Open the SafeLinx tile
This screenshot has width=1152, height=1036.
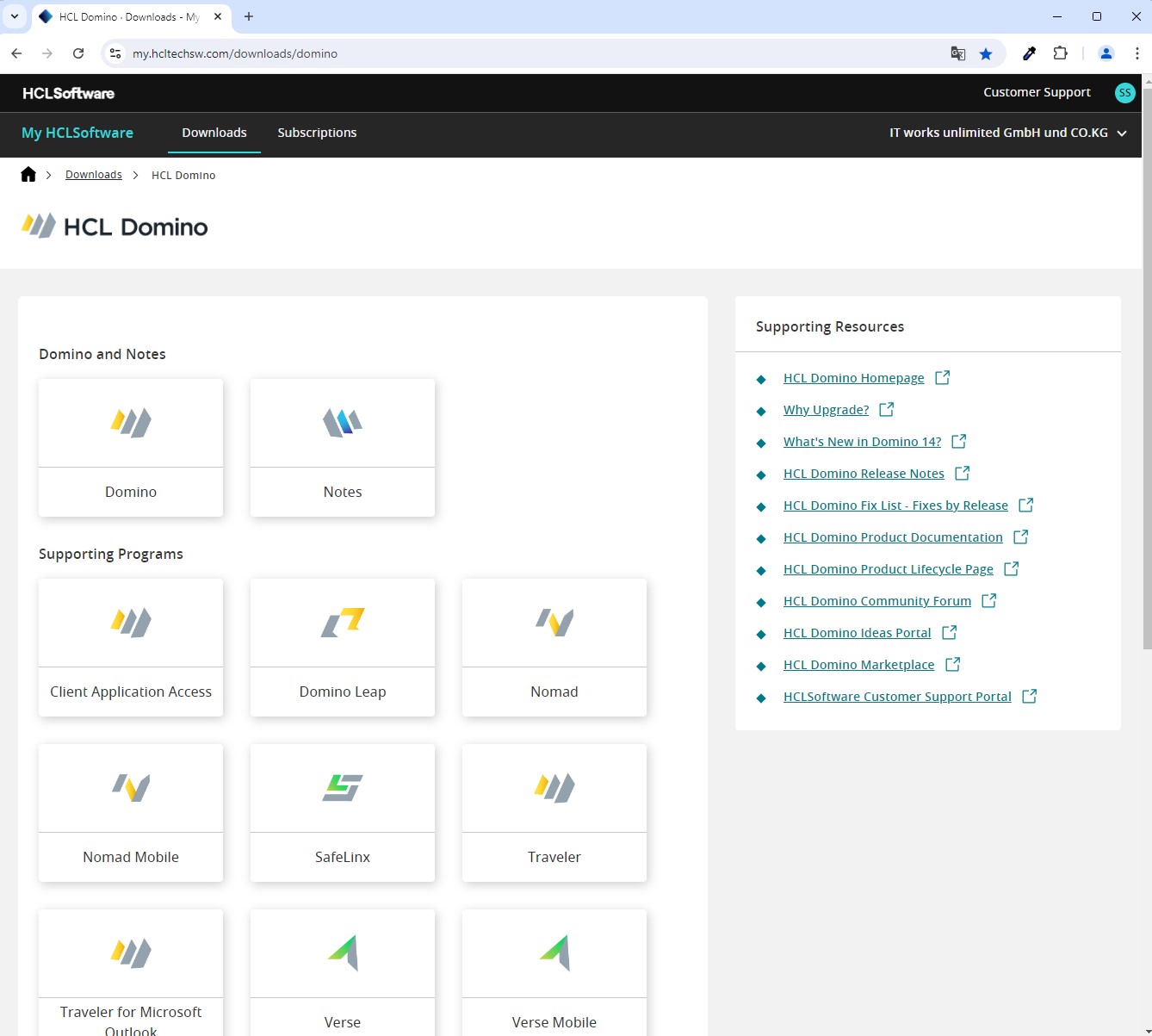click(343, 813)
